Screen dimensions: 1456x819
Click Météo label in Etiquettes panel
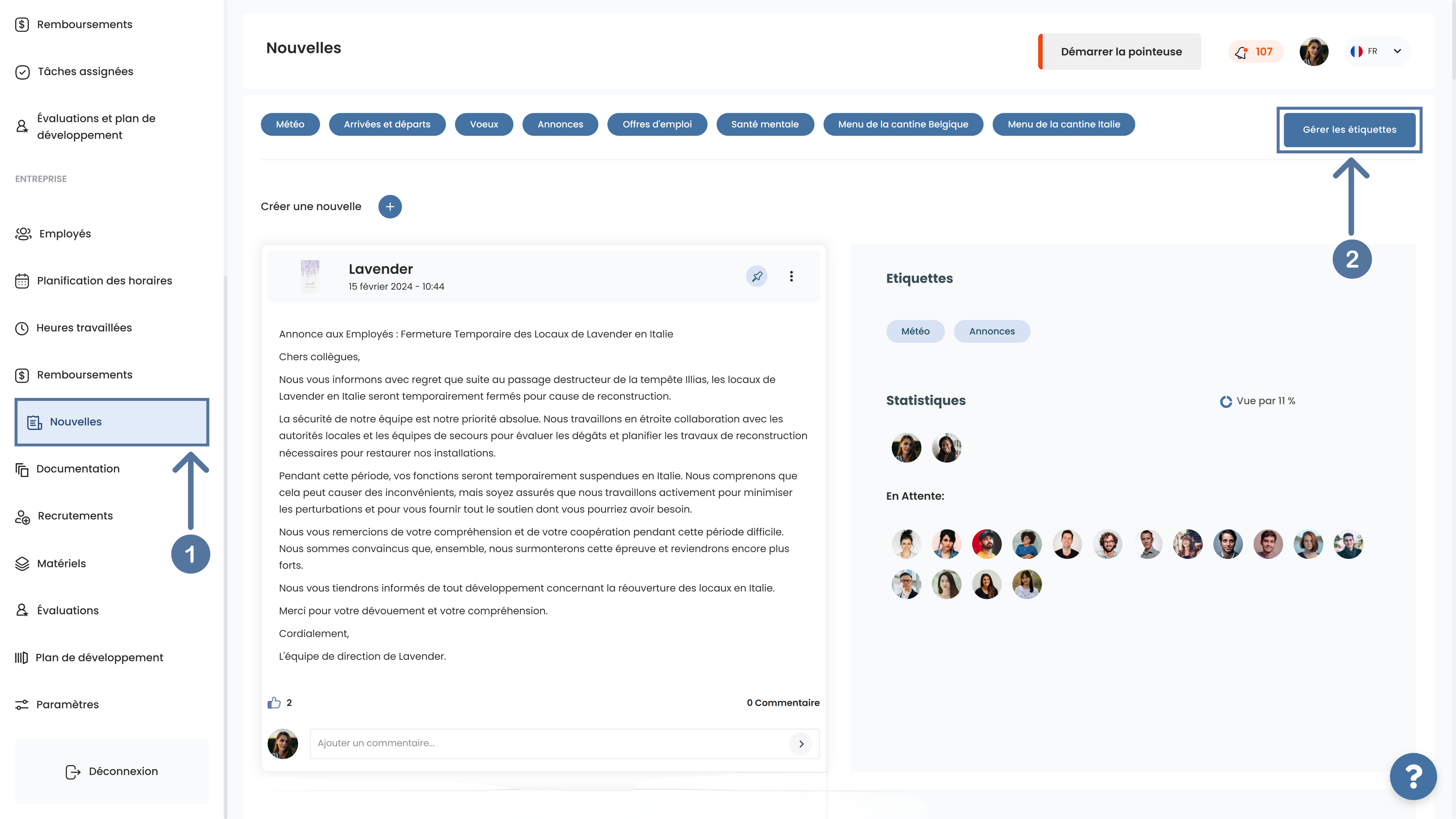click(915, 331)
